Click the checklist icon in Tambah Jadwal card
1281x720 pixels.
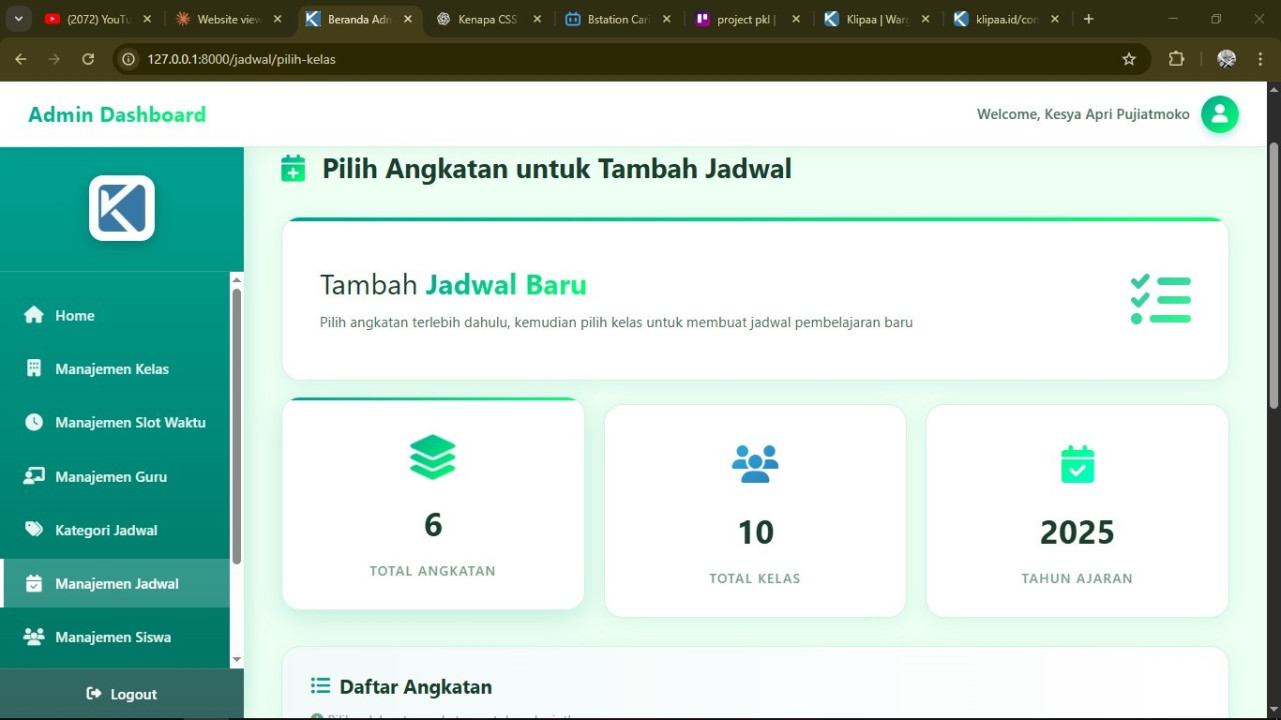(x=1160, y=299)
